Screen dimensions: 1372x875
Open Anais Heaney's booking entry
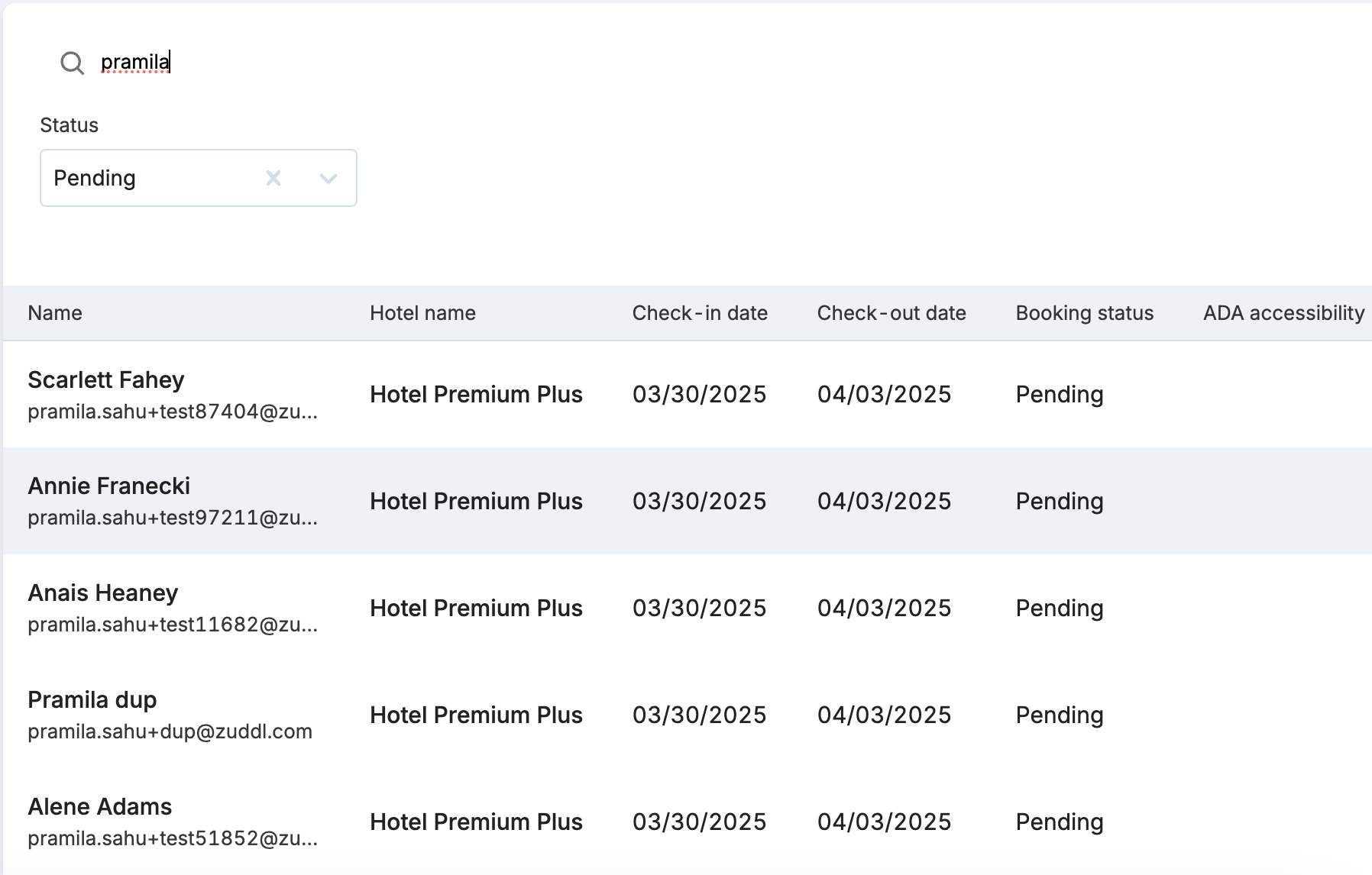102,593
